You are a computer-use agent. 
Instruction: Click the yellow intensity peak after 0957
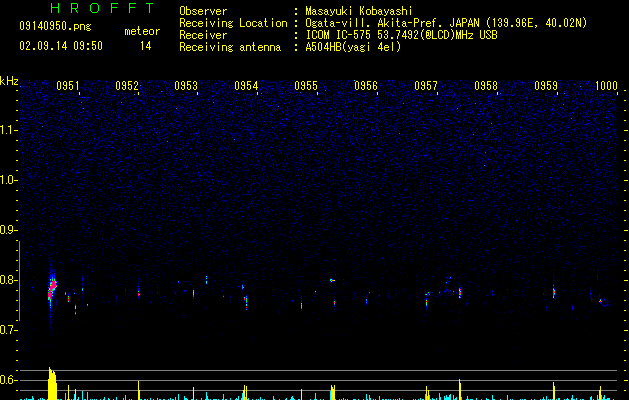pos(460,389)
